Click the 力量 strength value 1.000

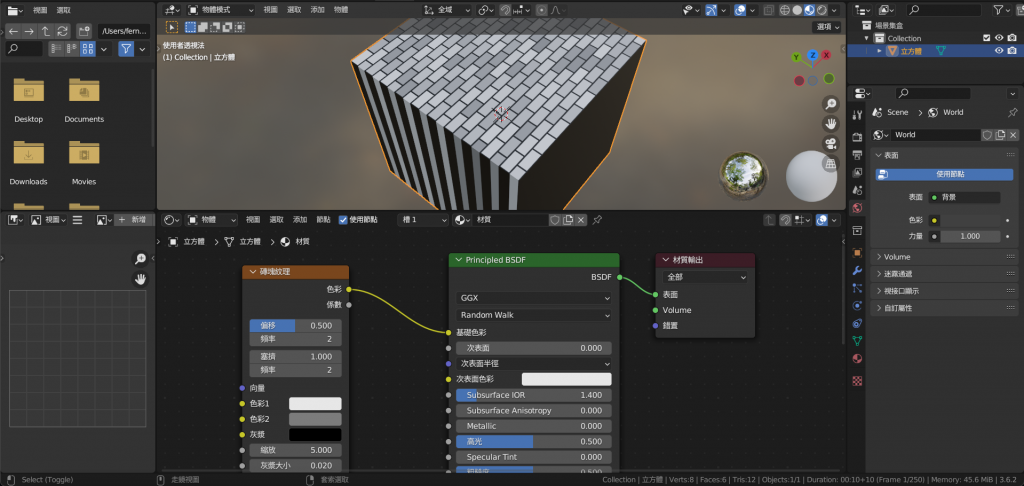point(970,236)
